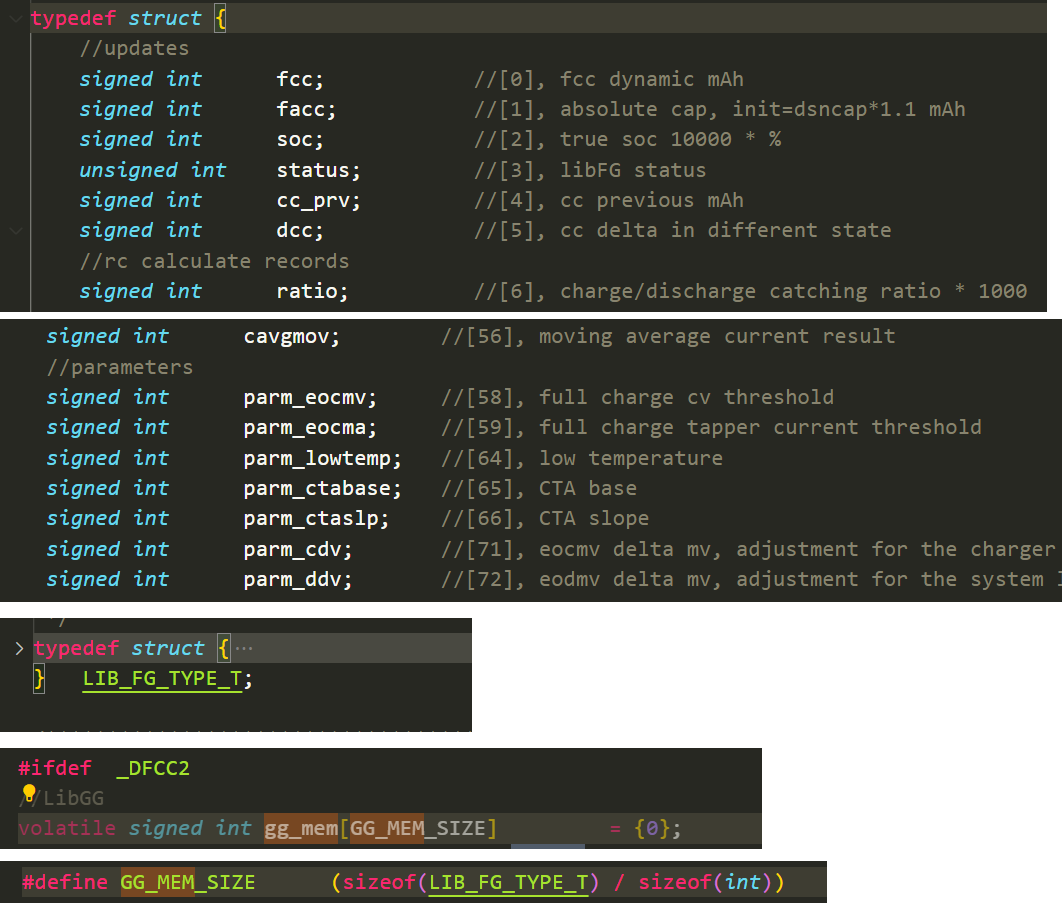1063x921 pixels.
Task: Click the LIB_FG_TYPE_T typedef name
Action: pos(162,678)
